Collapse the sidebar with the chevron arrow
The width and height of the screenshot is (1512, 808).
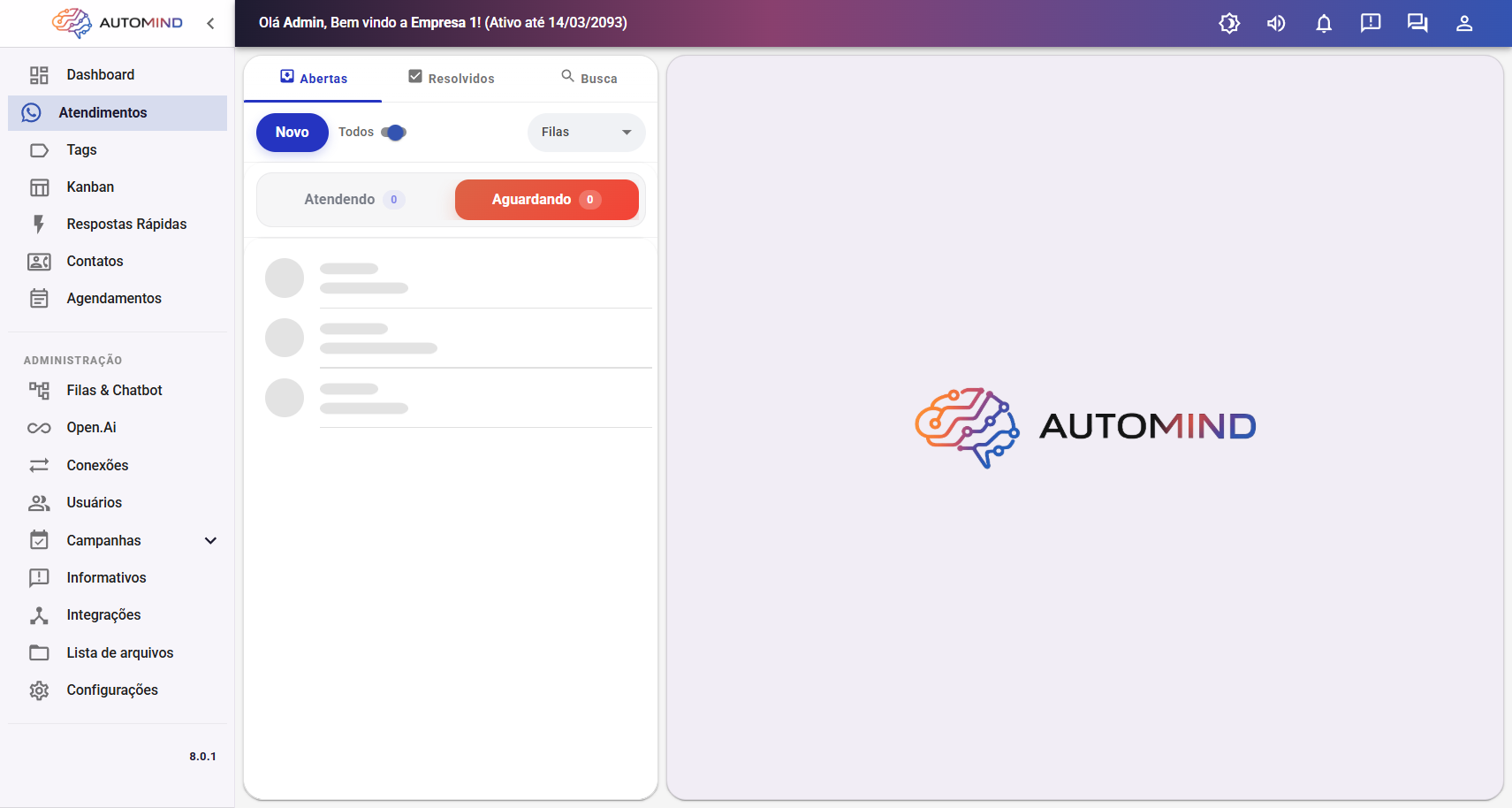click(210, 23)
